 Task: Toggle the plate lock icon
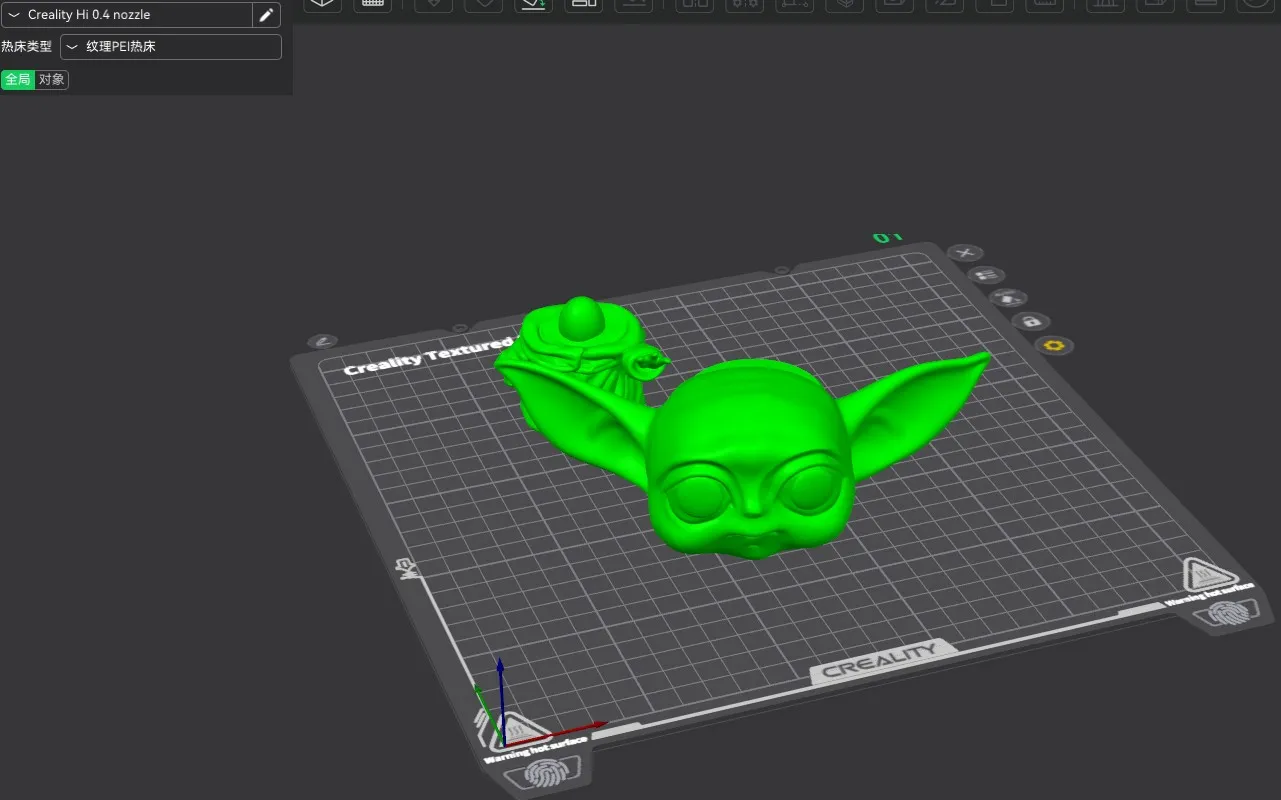pyautogui.click(x=1030, y=322)
